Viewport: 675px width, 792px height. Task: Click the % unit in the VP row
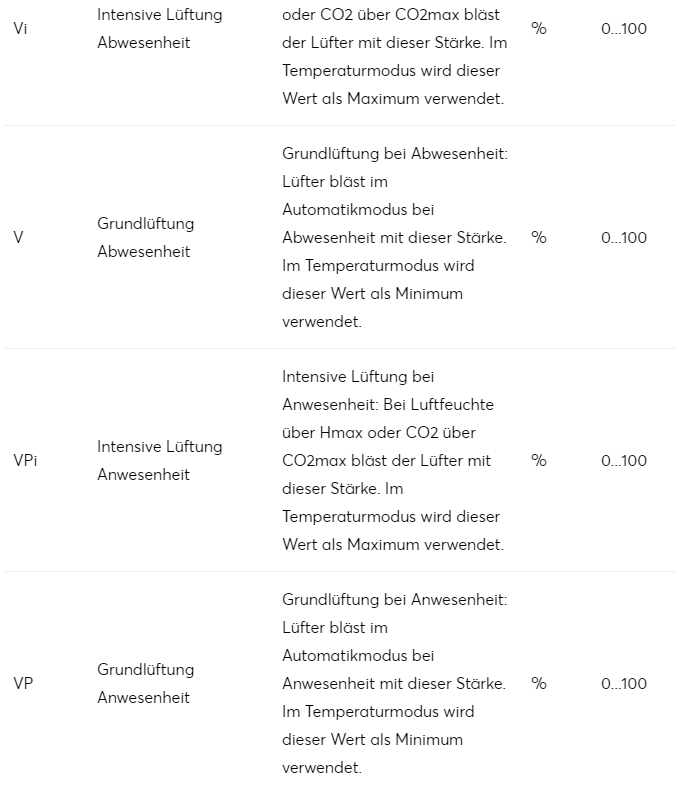pyautogui.click(x=539, y=684)
